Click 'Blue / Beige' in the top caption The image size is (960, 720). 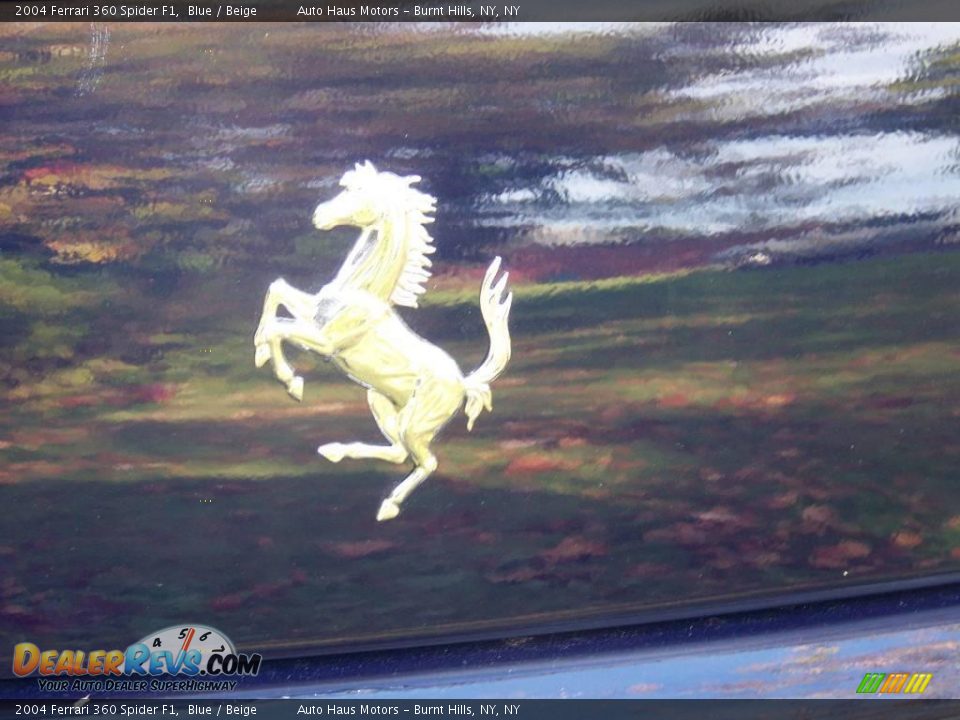pos(222,10)
